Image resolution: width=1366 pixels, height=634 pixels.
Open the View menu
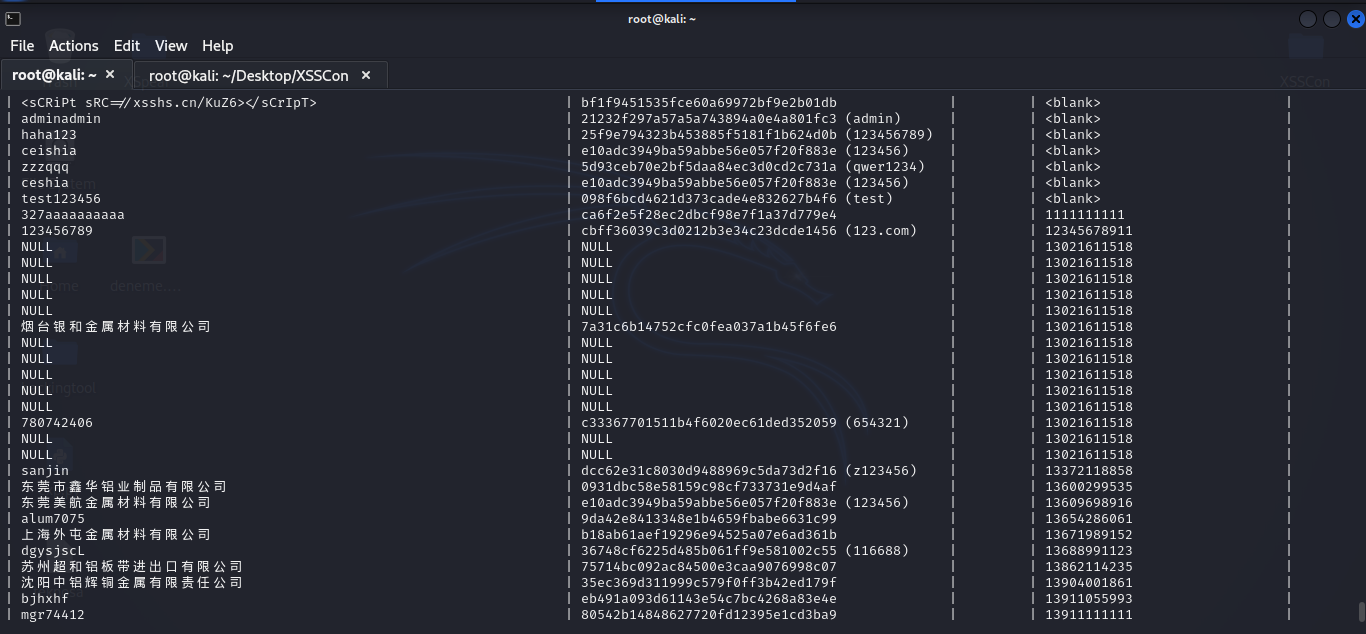coord(171,46)
